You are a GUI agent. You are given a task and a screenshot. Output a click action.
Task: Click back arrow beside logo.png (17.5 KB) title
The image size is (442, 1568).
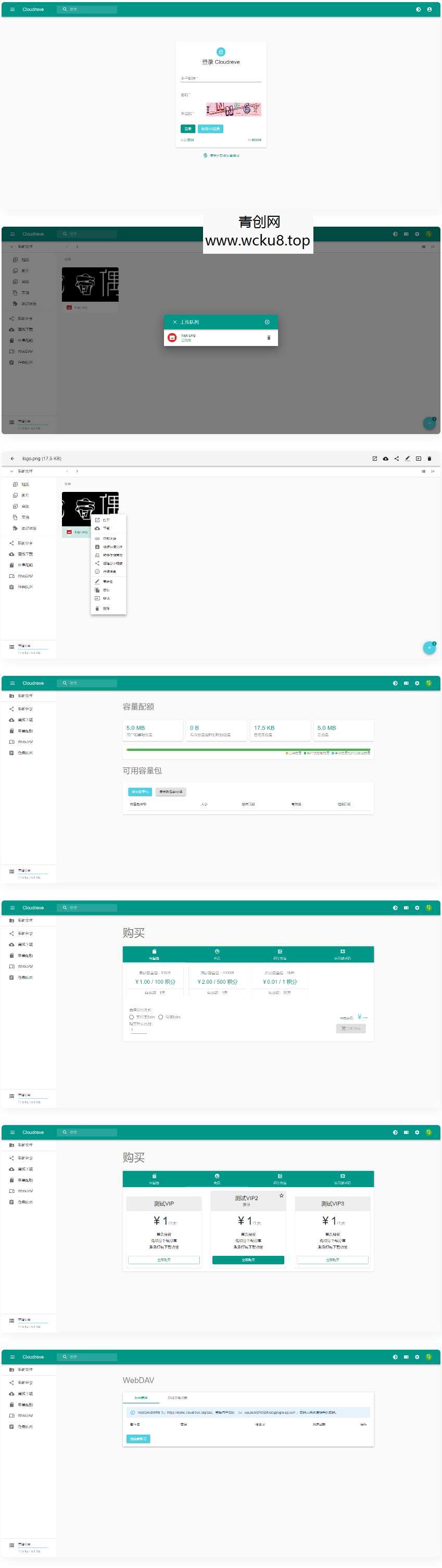(12, 459)
